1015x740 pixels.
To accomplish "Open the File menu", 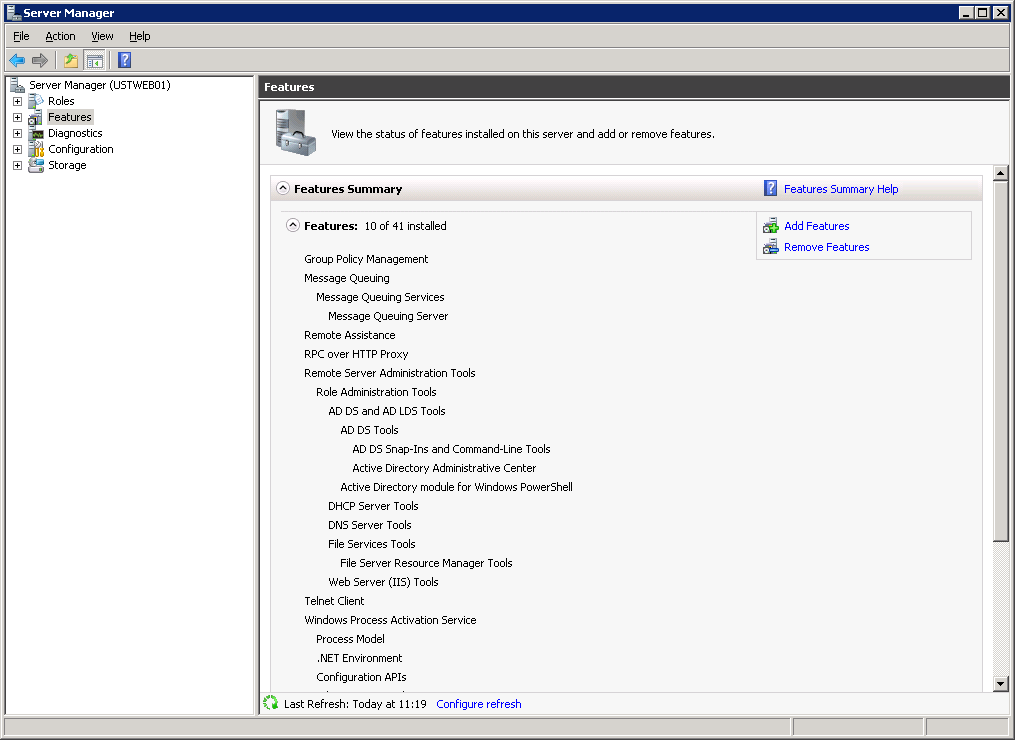I will [21, 36].
